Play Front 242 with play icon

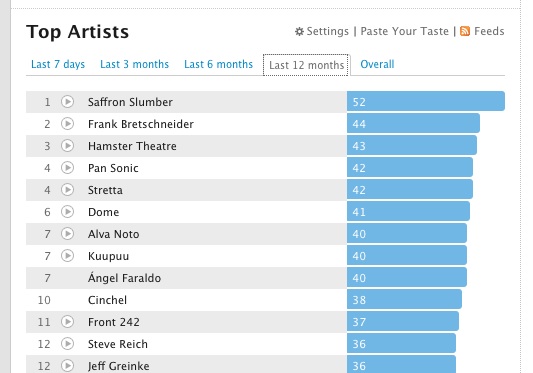click(67, 322)
